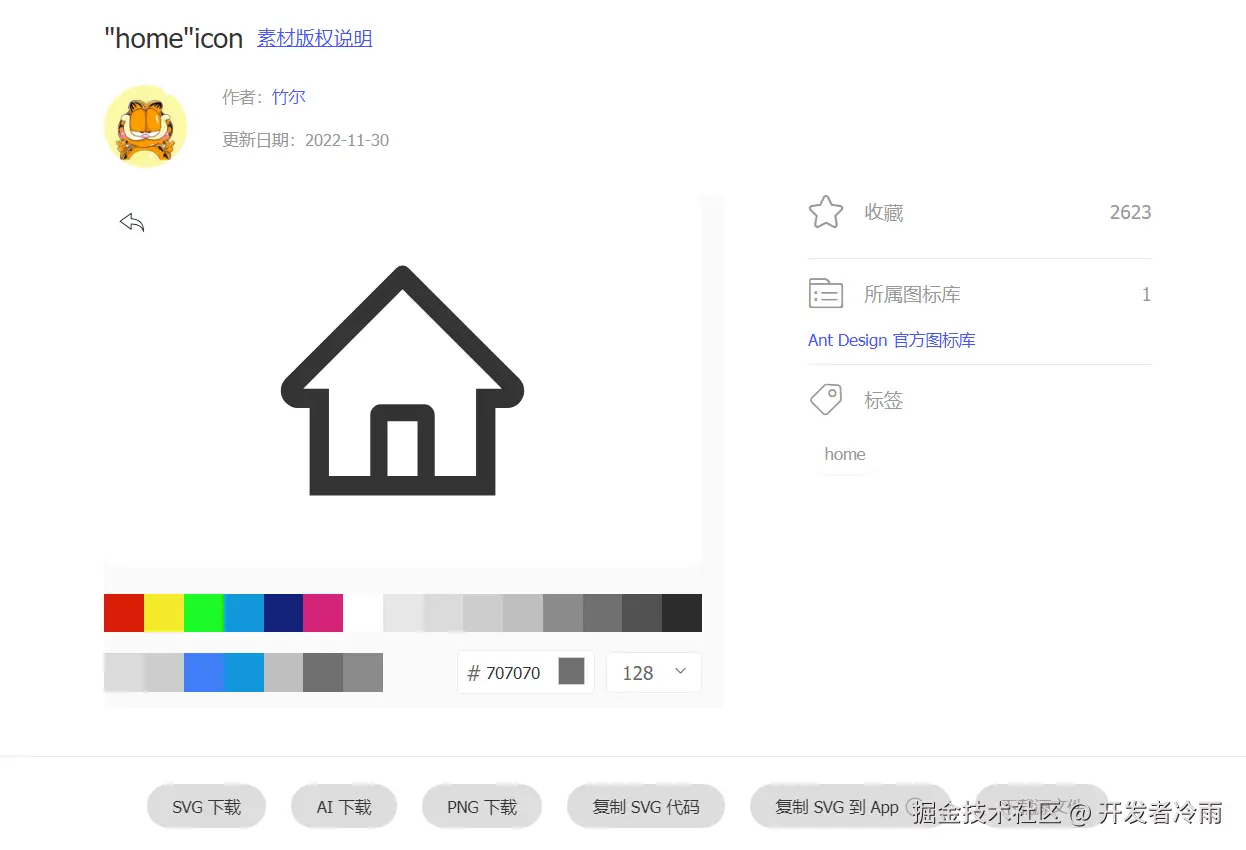
Task: Open author 竹尔's profile link
Action: (288, 97)
